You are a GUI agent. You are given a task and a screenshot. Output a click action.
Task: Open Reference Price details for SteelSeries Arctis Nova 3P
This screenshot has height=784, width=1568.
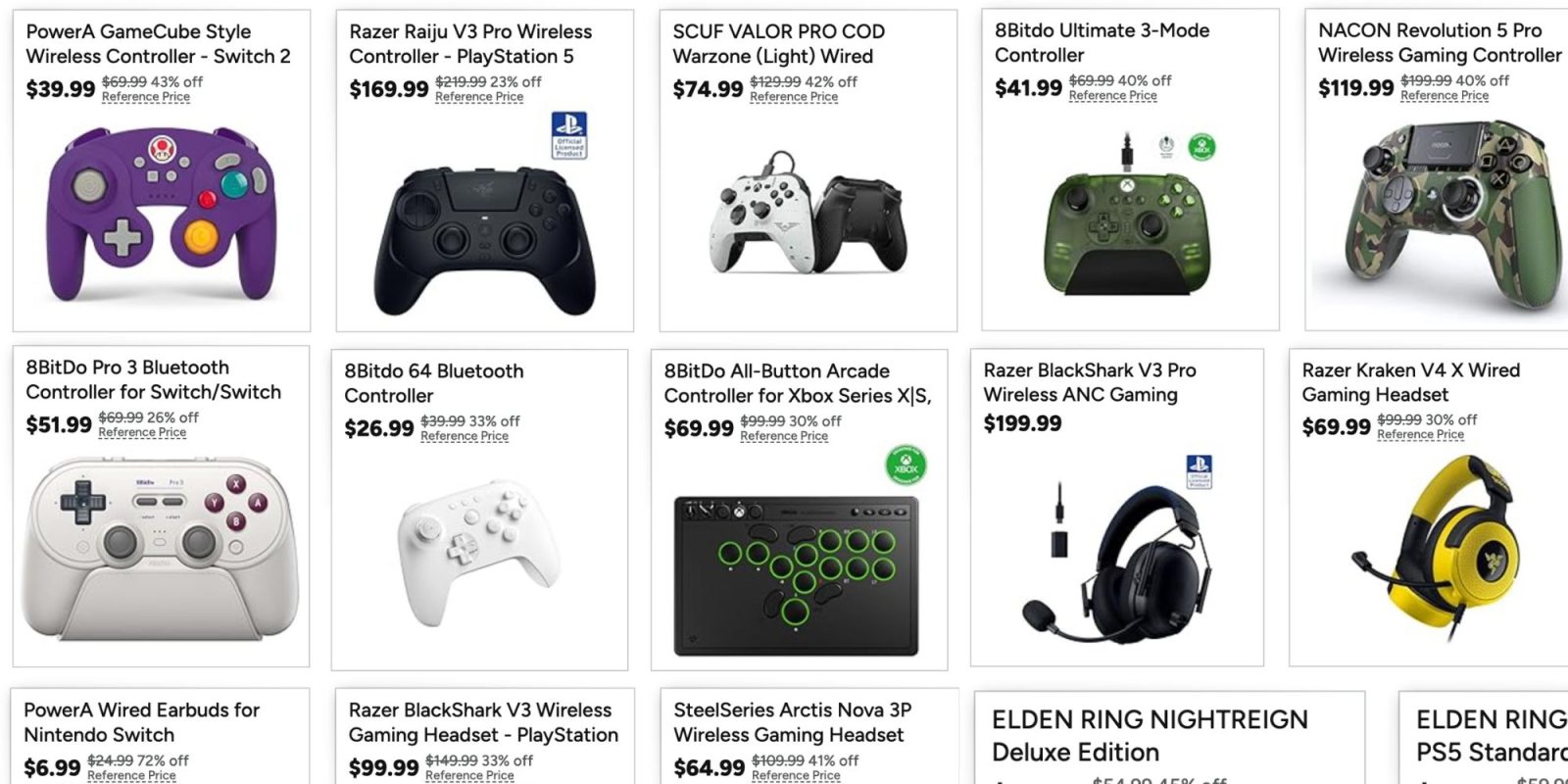(795, 775)
